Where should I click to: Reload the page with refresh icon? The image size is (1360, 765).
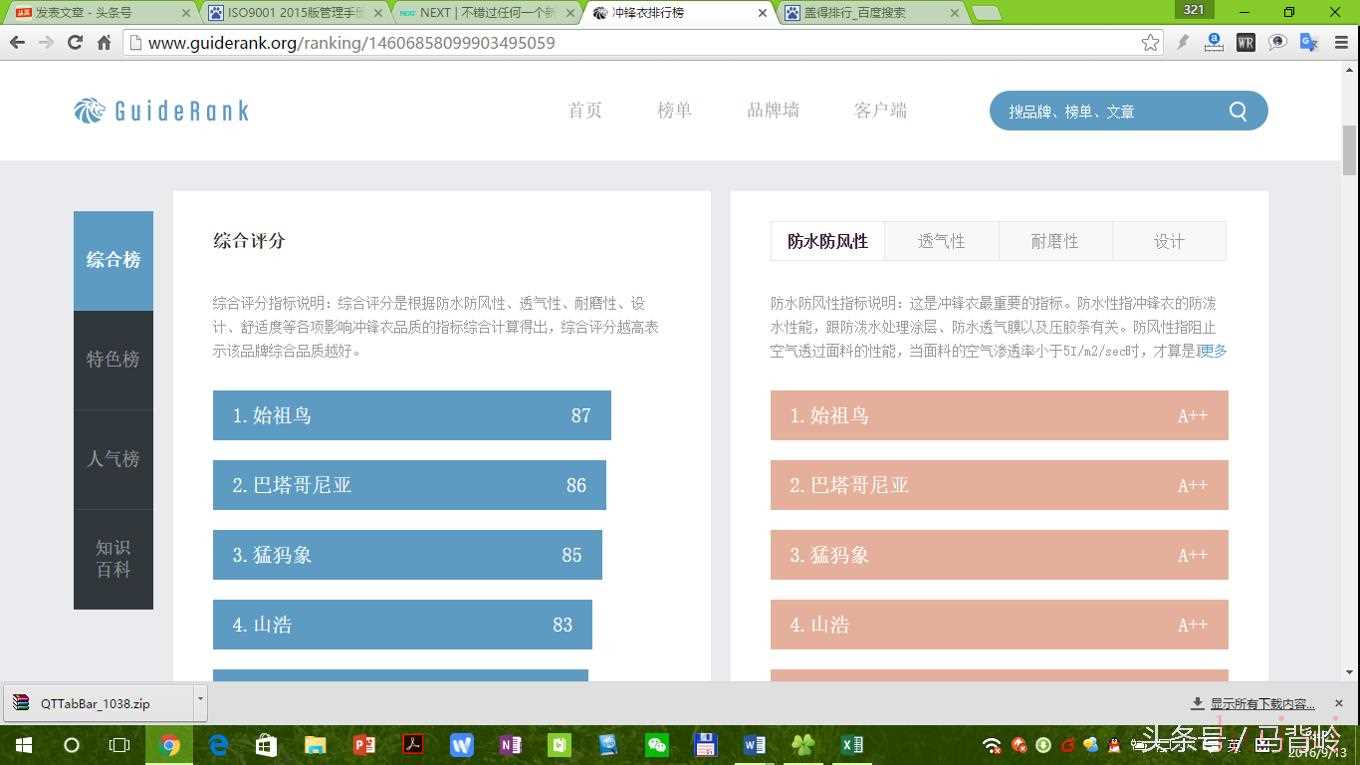[x=75, y=43]
